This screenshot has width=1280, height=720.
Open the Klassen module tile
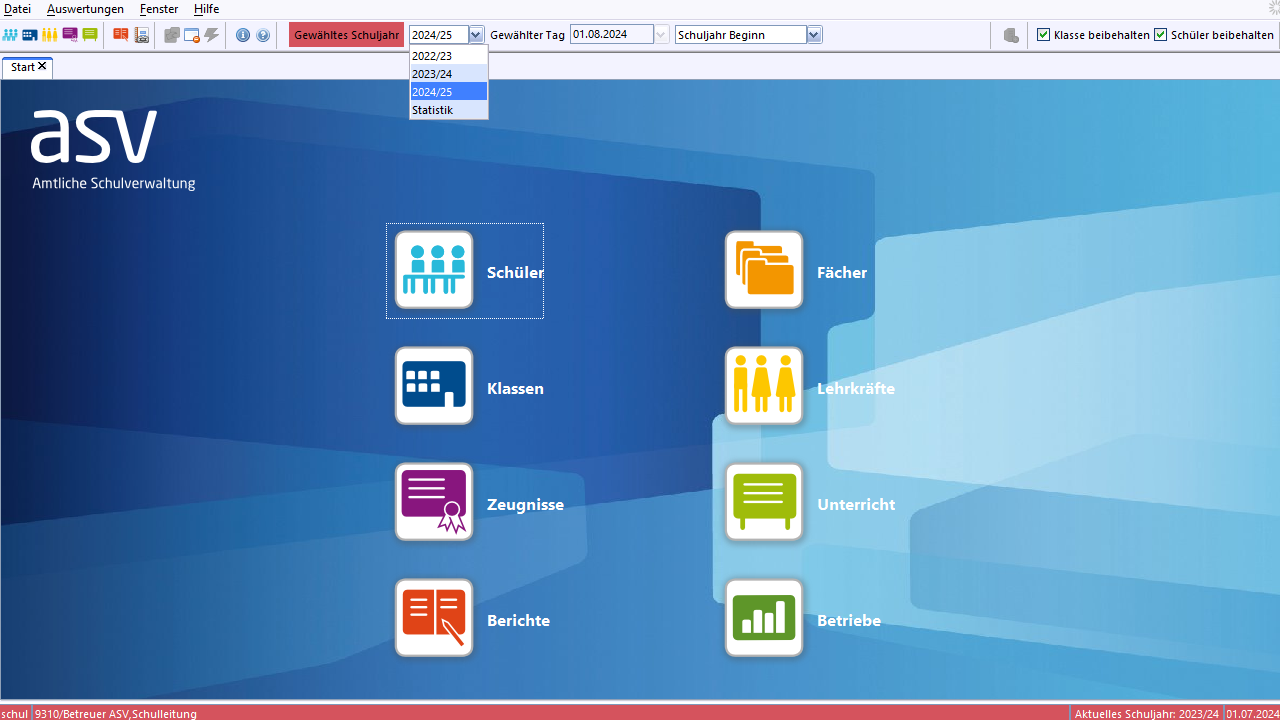pos(434,386)
